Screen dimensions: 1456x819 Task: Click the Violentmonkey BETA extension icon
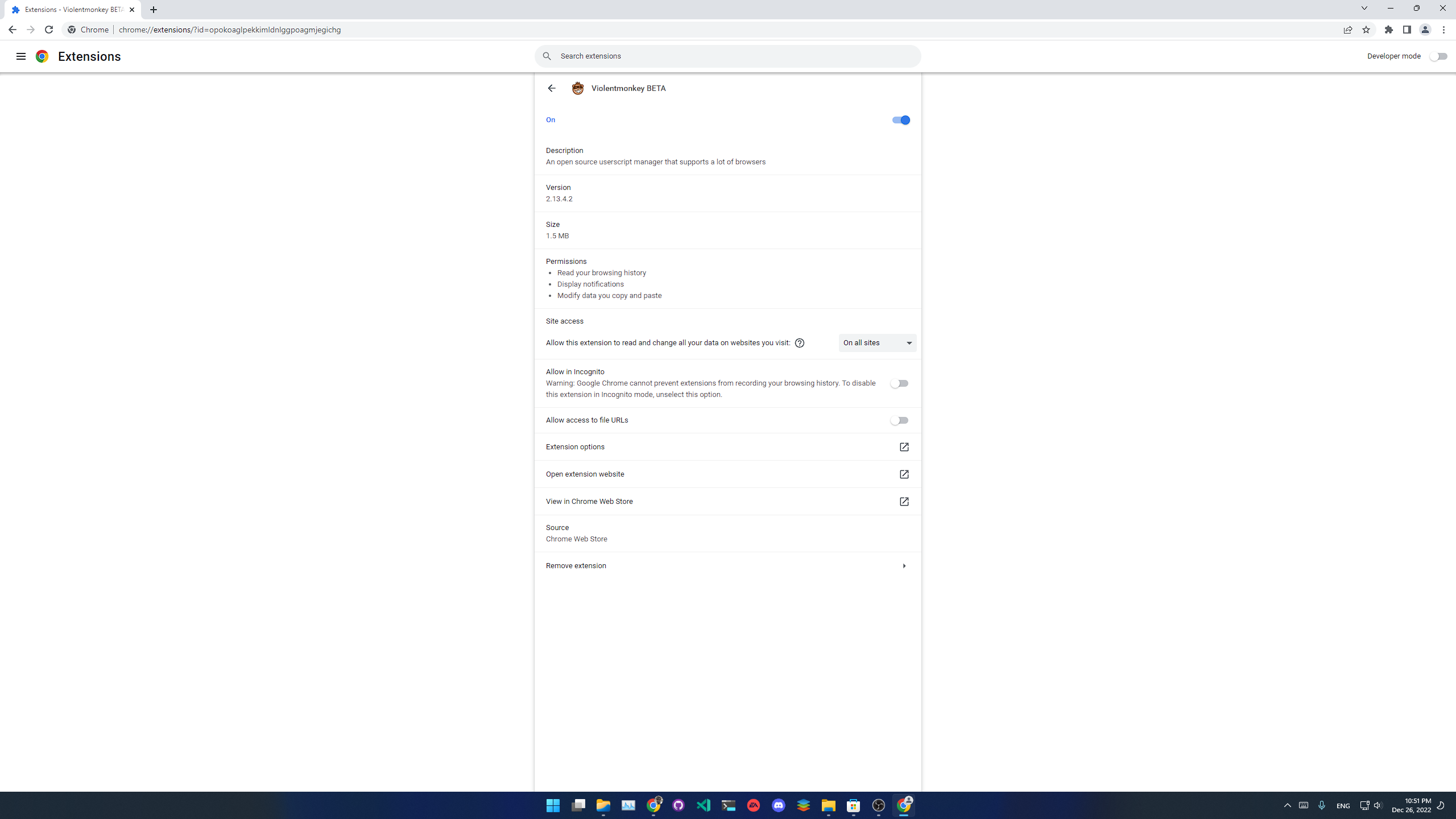tap(577, 88)
